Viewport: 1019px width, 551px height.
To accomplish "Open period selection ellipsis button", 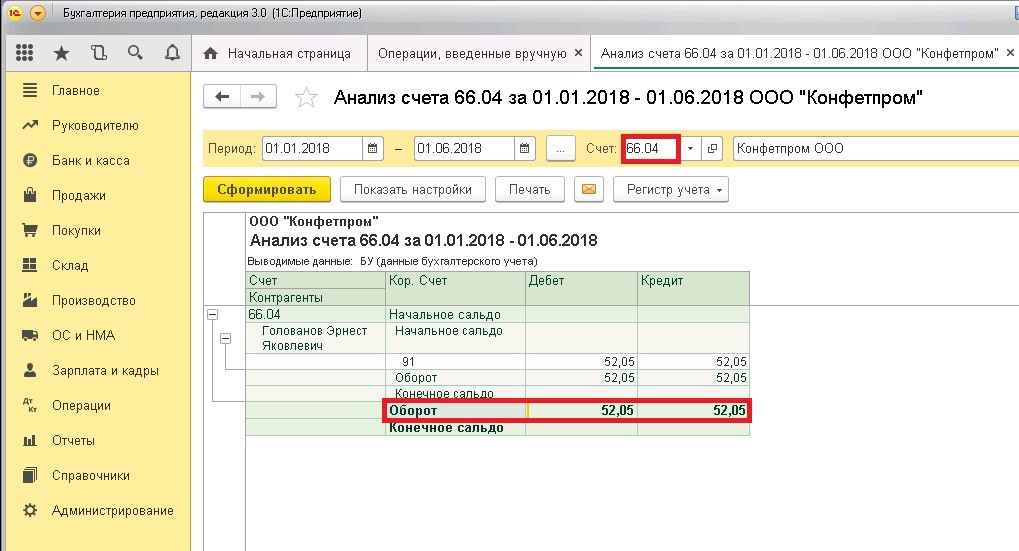I will pyautogui.click(x=560, y=148).
